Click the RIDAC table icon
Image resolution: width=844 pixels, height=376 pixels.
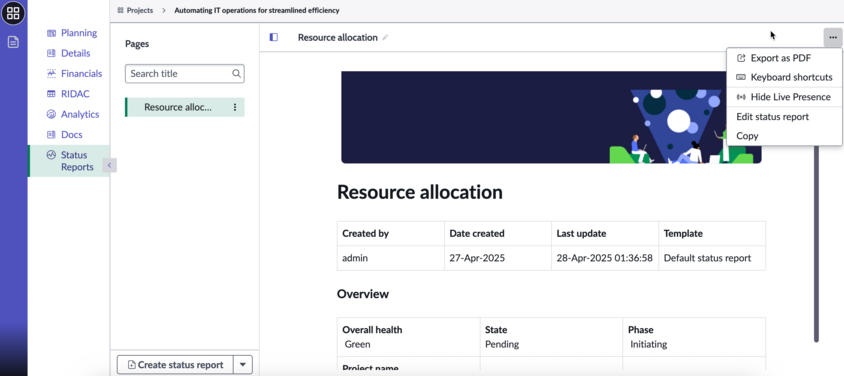51,94
